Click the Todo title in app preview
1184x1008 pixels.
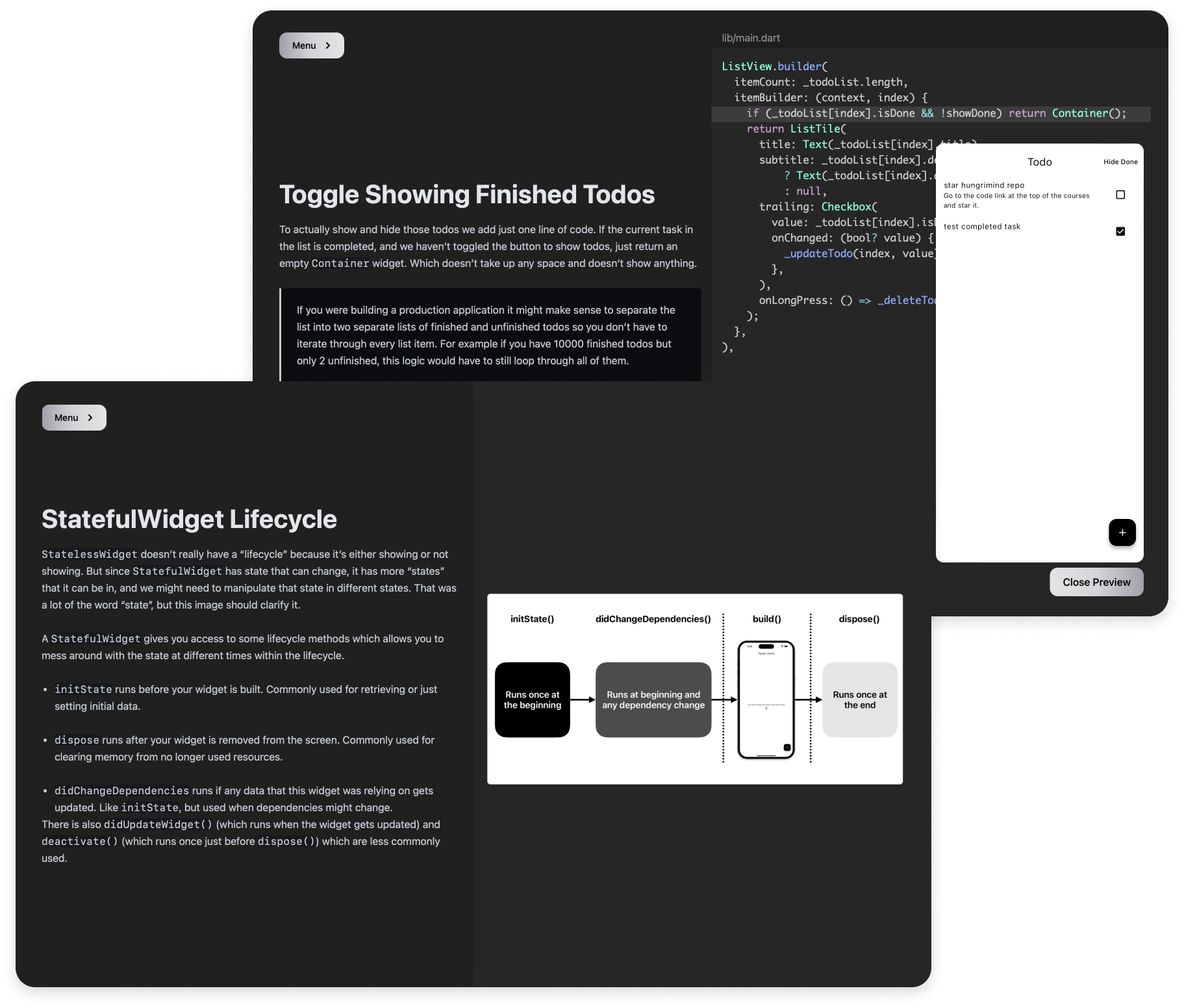[x=1039, y=162]
